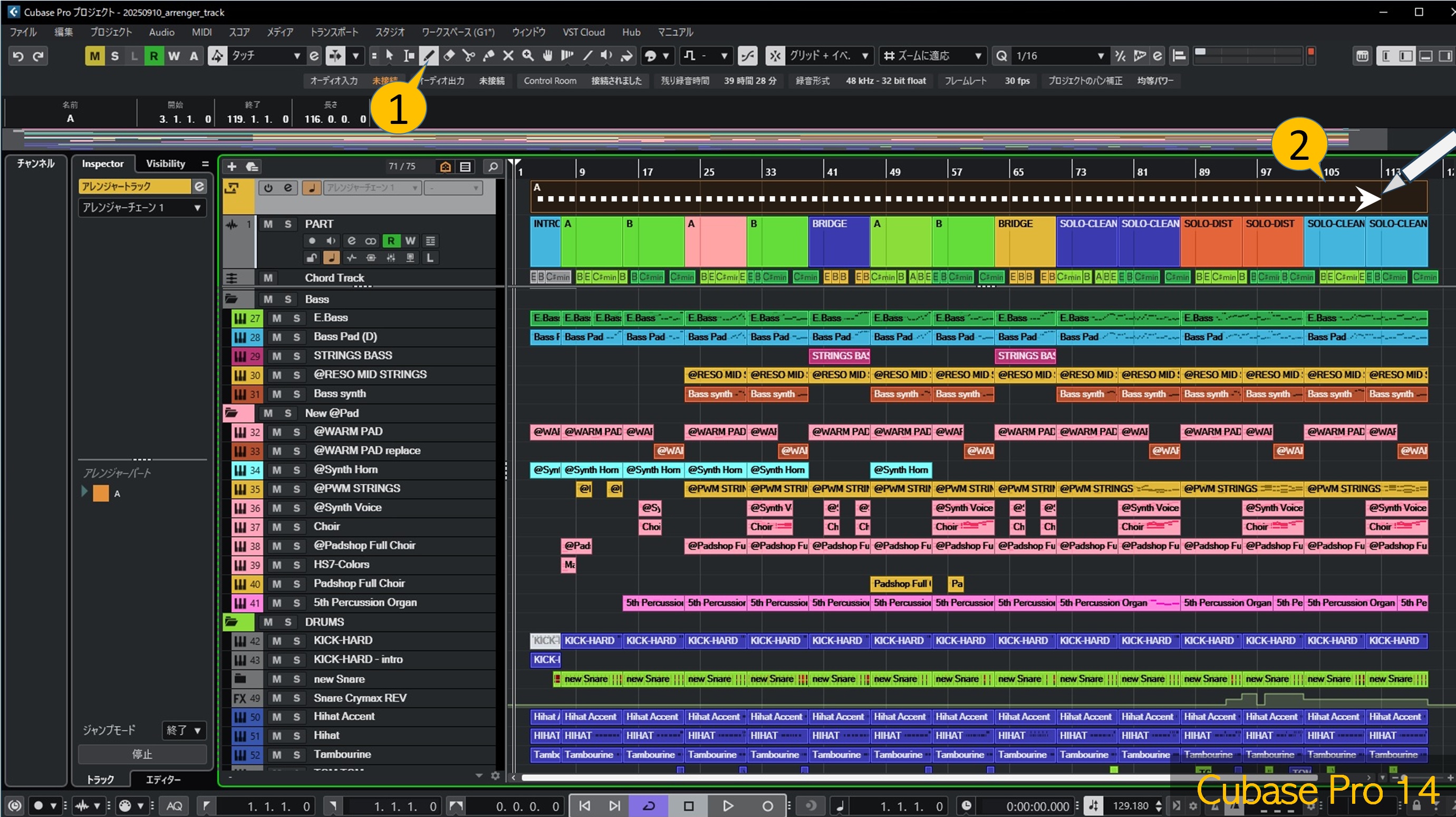Image resolution: width=1456 pixels, height=817 pixels.
Task: Select the Comp hand tool
Action: (x=547, y=55)
